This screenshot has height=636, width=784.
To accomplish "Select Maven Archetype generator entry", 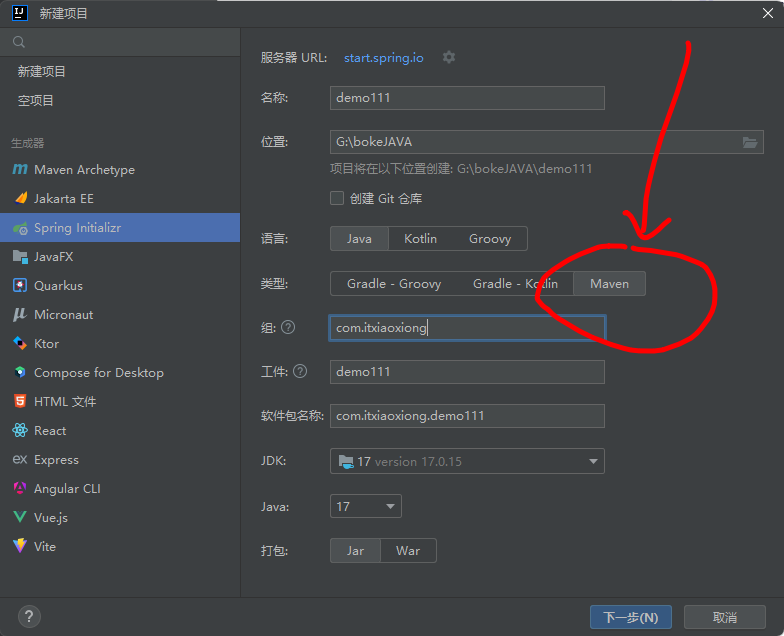I will [x=120, y=170].
